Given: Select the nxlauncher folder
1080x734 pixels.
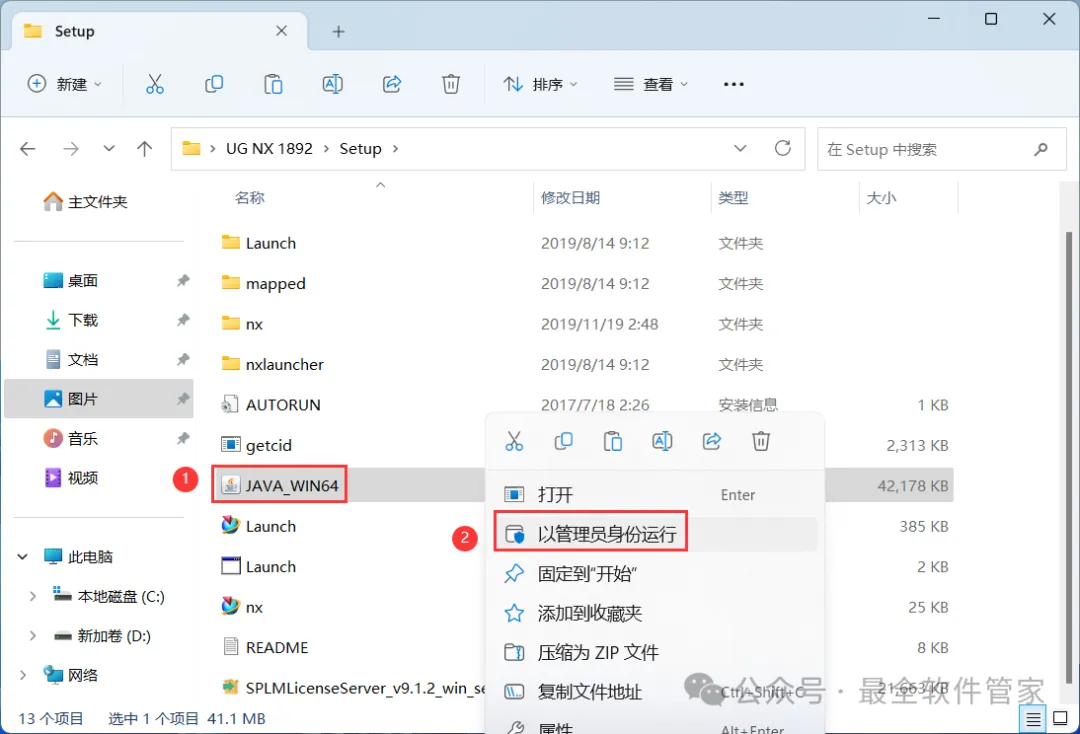Looking at the screenshot, I should (273, 364).
